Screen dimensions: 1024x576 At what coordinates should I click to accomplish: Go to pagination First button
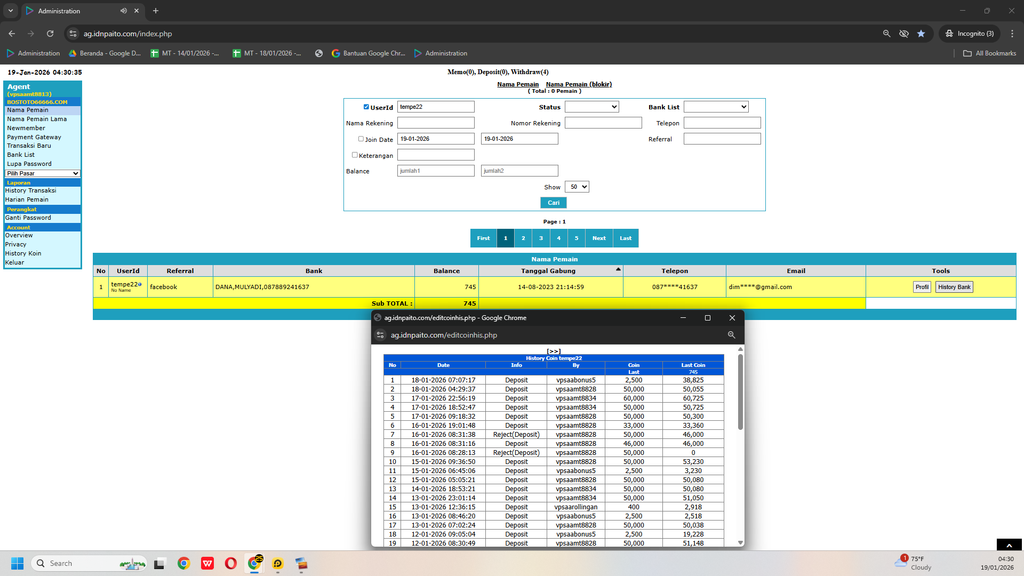(483, 238)
